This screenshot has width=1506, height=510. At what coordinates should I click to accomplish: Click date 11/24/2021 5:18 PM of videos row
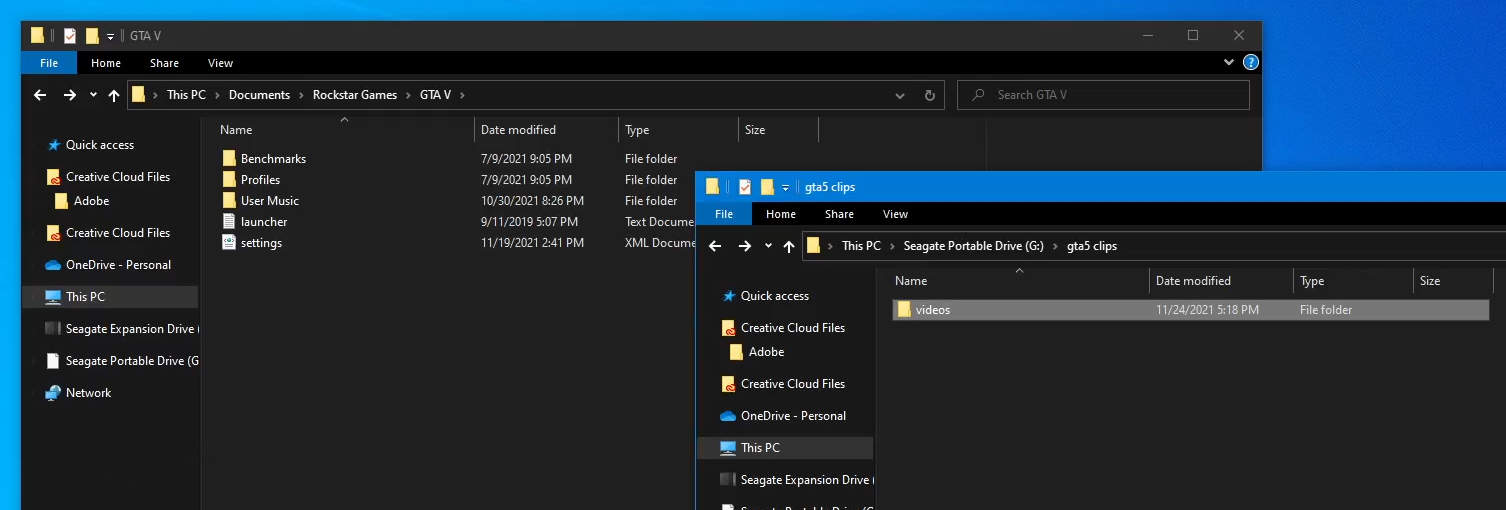click(x=1207, y=310)
